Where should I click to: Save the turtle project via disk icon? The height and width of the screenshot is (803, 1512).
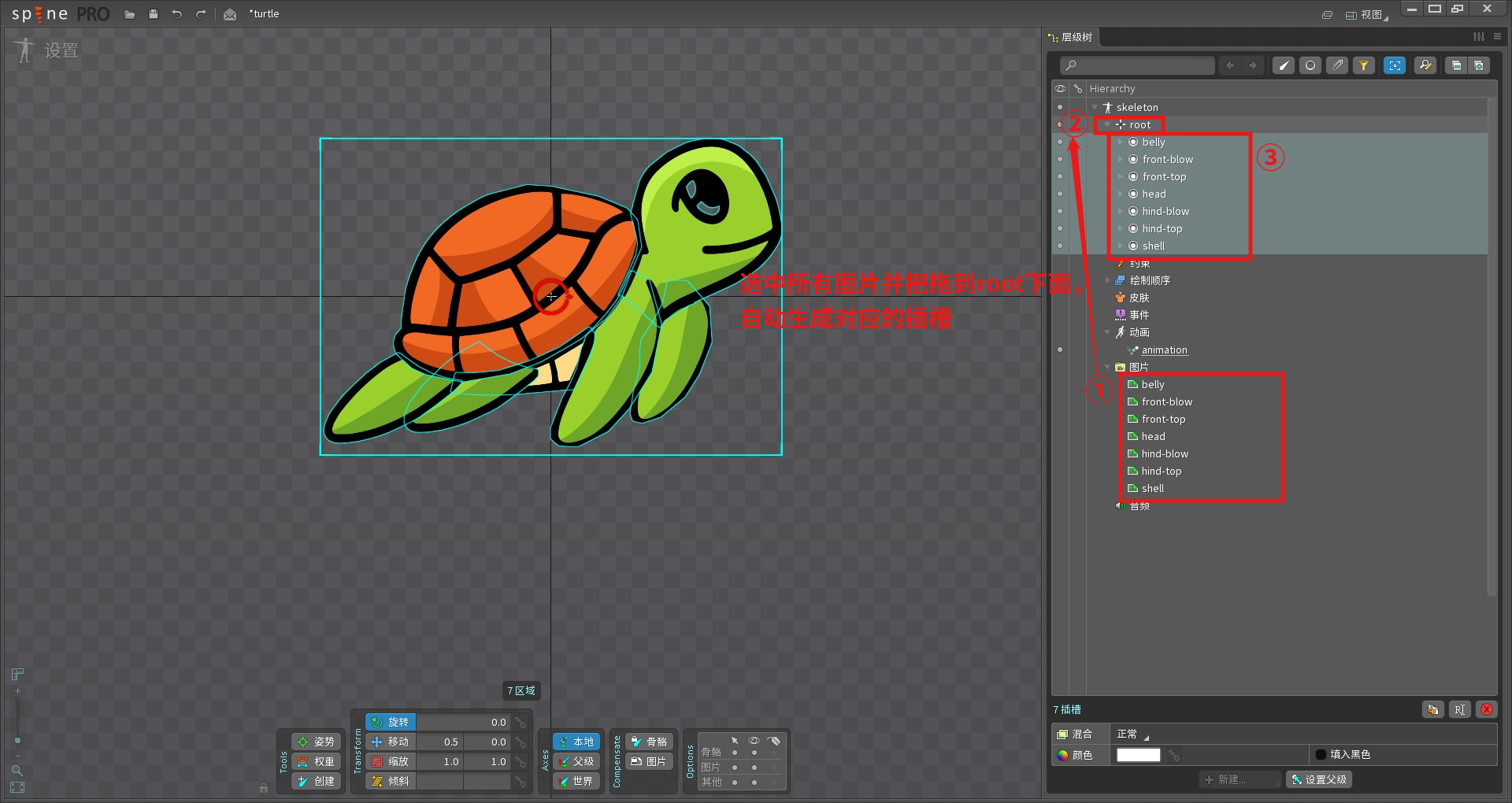point(154,14)
